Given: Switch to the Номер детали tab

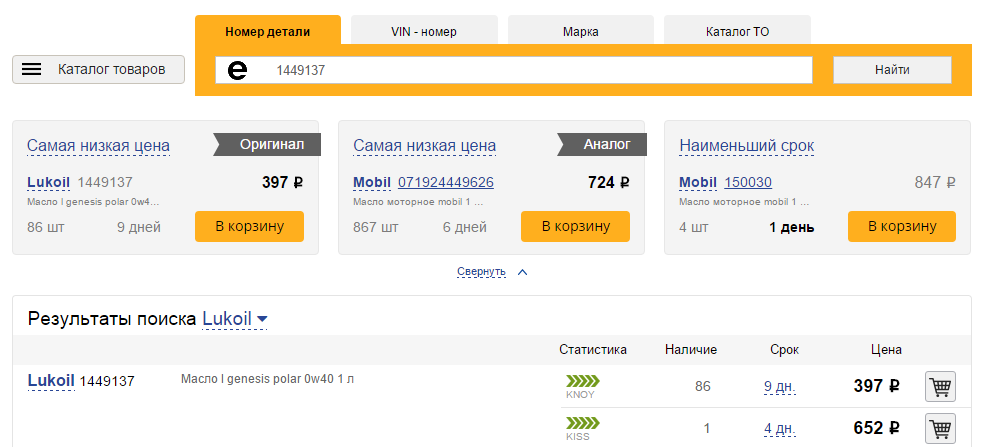Looking at the screenshot, I should [x=268, y=31].
